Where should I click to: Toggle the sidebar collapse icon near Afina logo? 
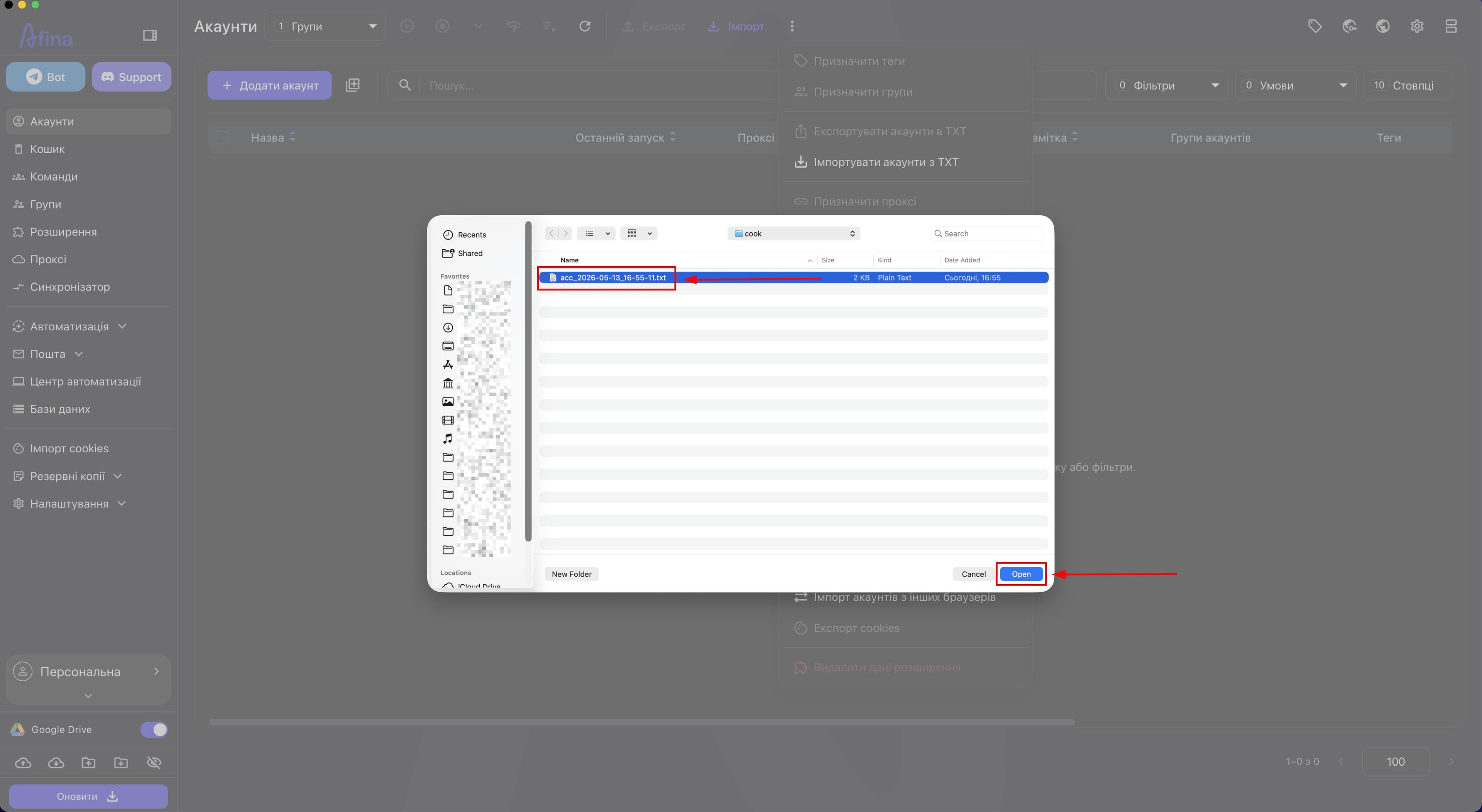[150, 36]
